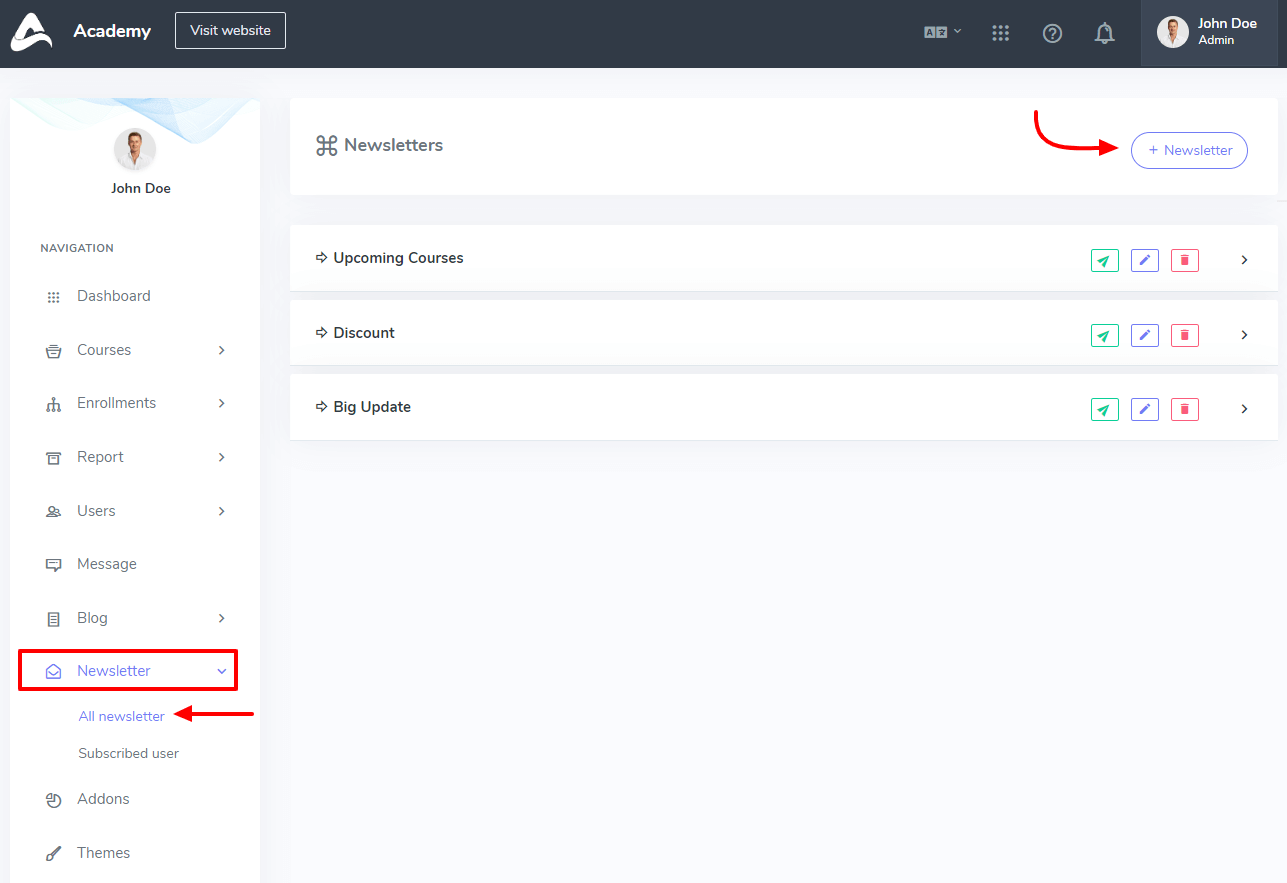Go to Dashboard in the navigation
This screenshot has width=1287, height=883.
113,296
